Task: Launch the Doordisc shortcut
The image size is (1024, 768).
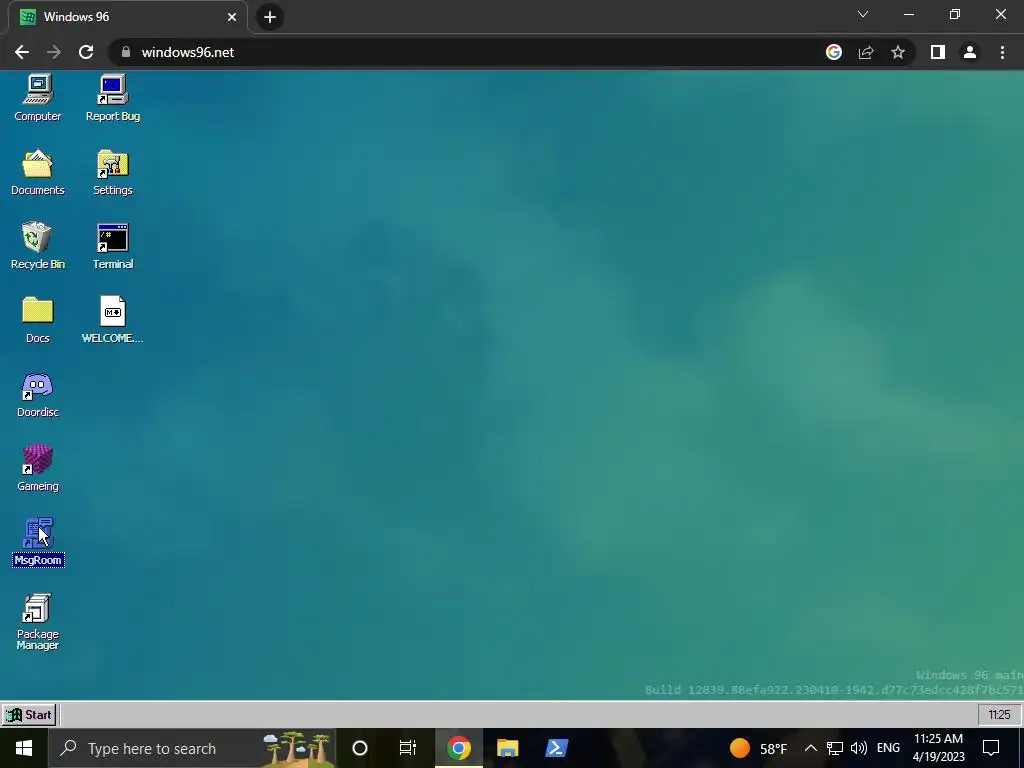Action: pyautogui.click(x=38, y=394)
